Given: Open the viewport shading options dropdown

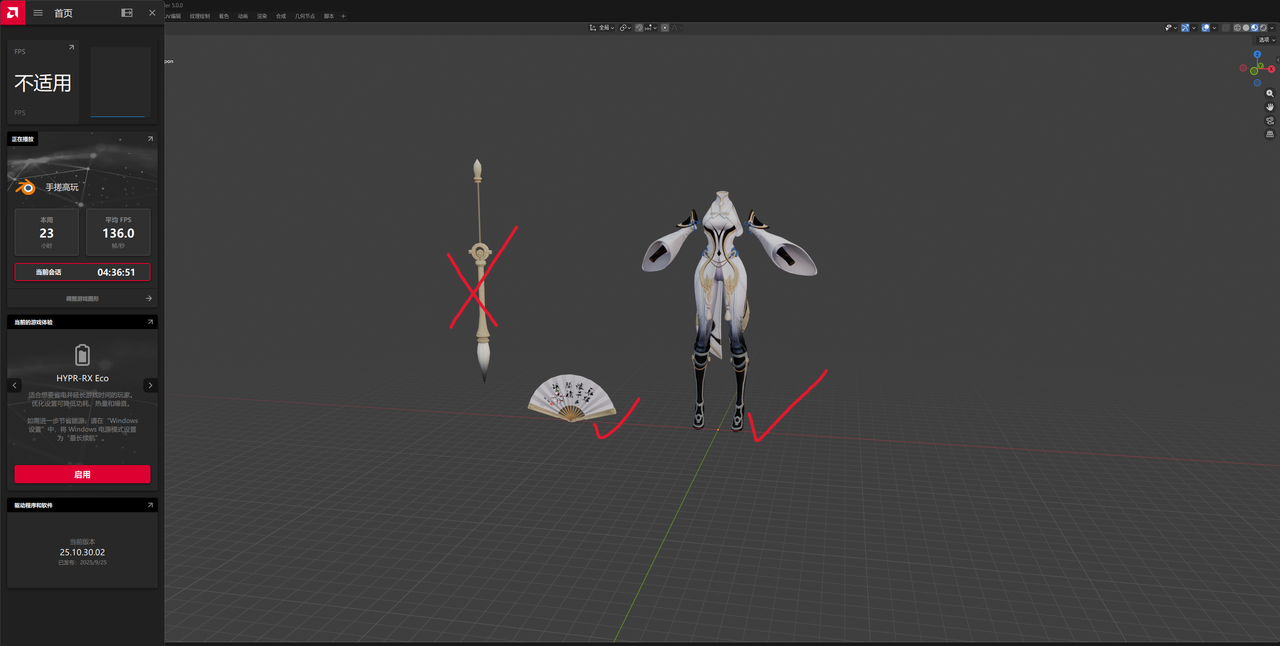Looking at the screenshot, I should (x=1272, y=28).
